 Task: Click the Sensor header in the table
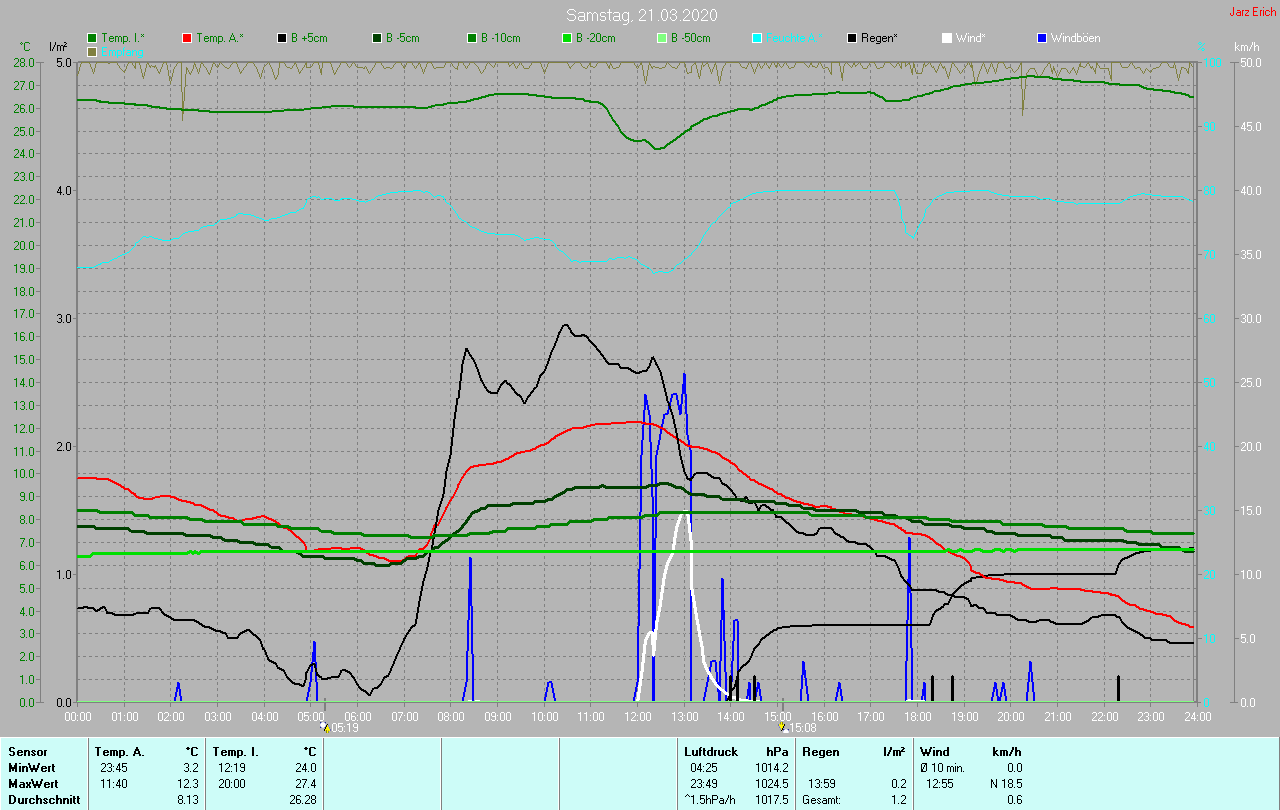coord(27,751)
